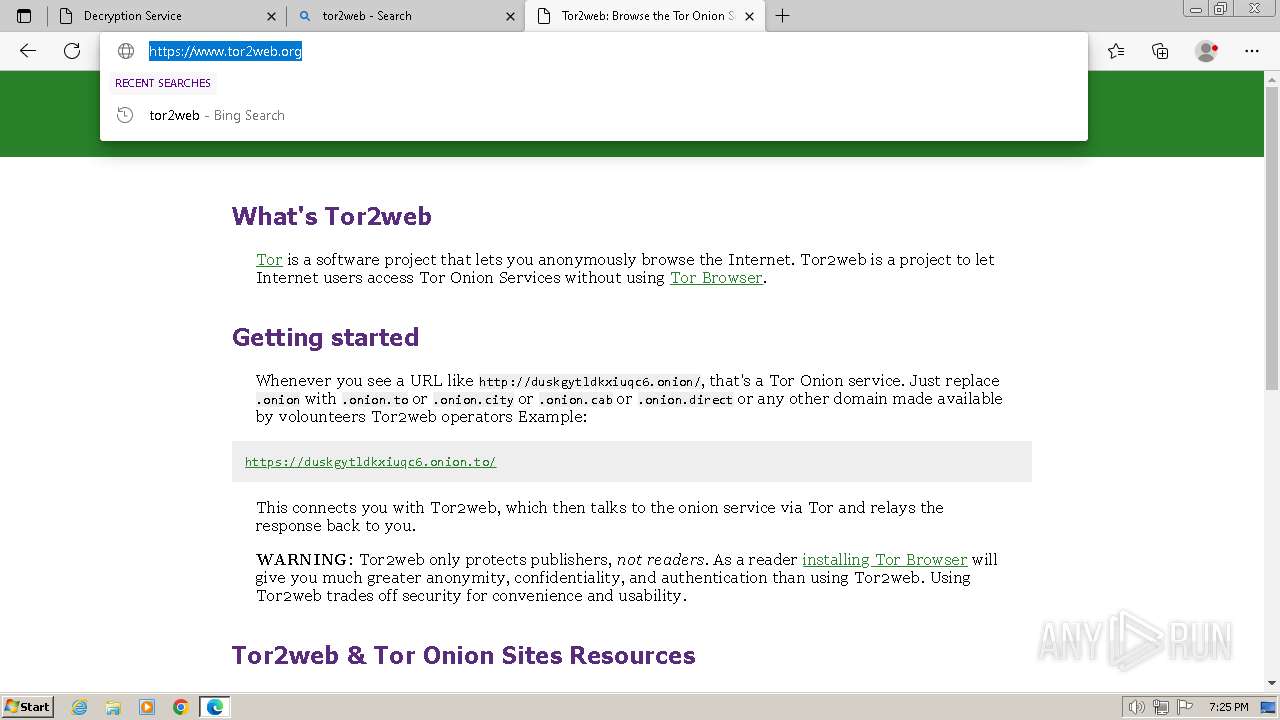The image size is (1280, 720).
Task: Open Settings and more ellipsis menu
Action: click(1252, 51)
